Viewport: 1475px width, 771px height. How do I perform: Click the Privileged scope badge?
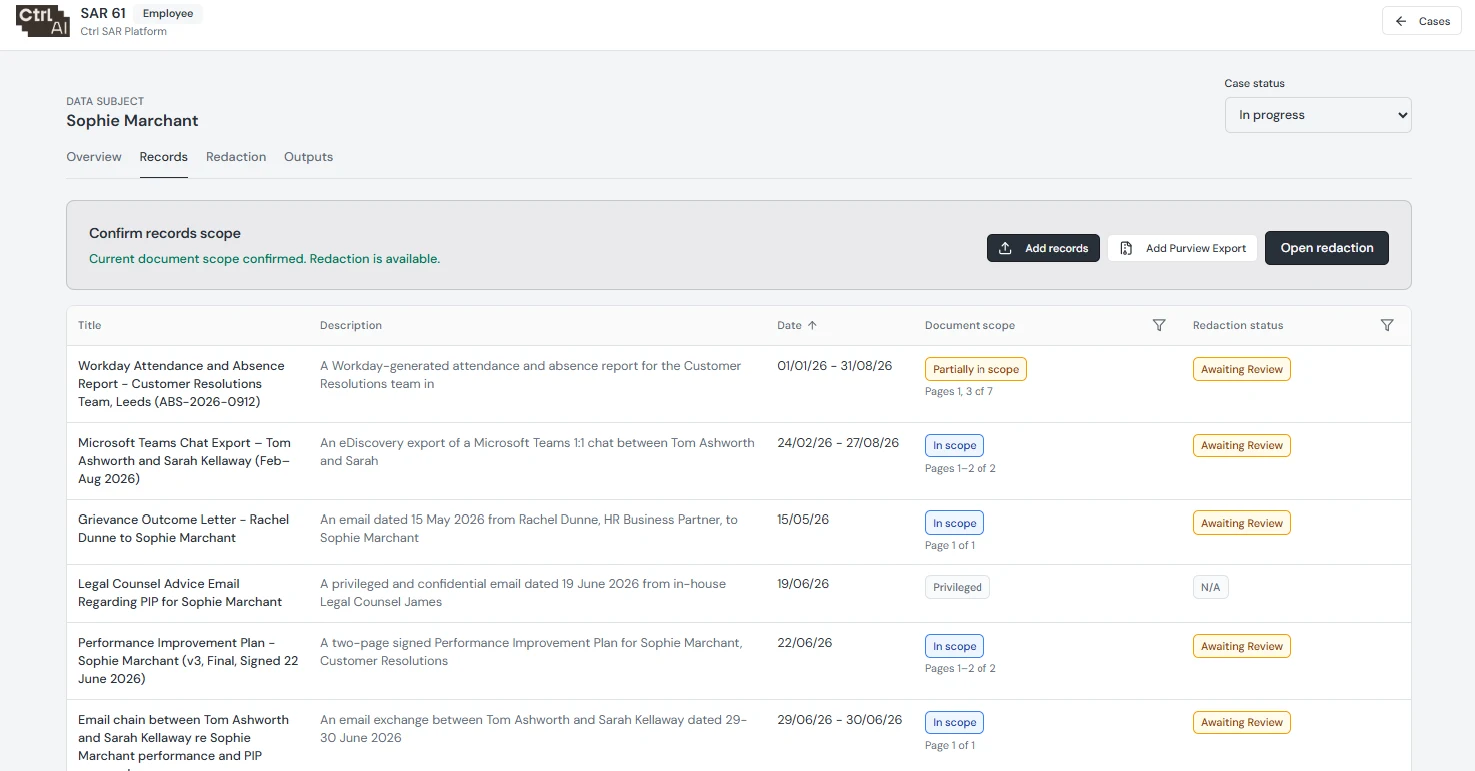tap(957, 587)
